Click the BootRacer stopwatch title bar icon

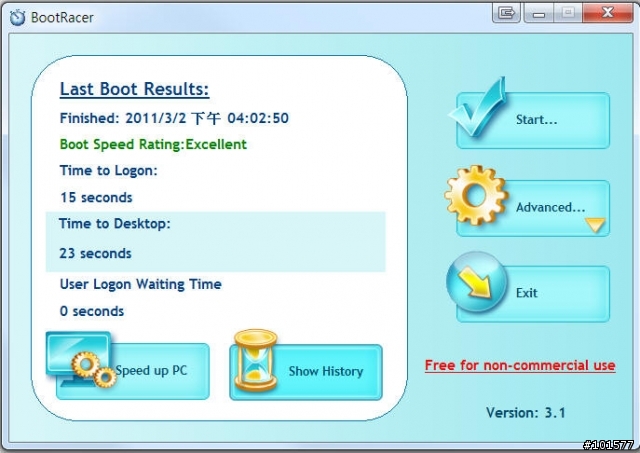pos(18,17)
